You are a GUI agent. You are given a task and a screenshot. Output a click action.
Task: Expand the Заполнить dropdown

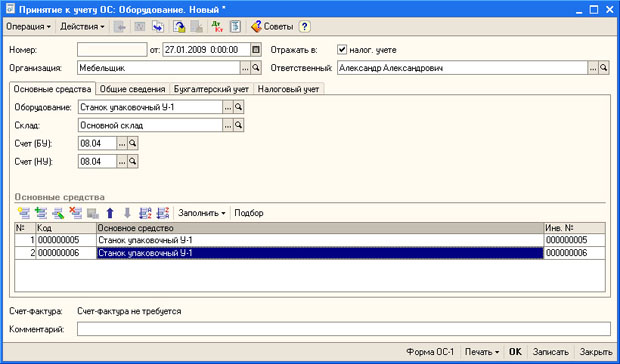202,213
